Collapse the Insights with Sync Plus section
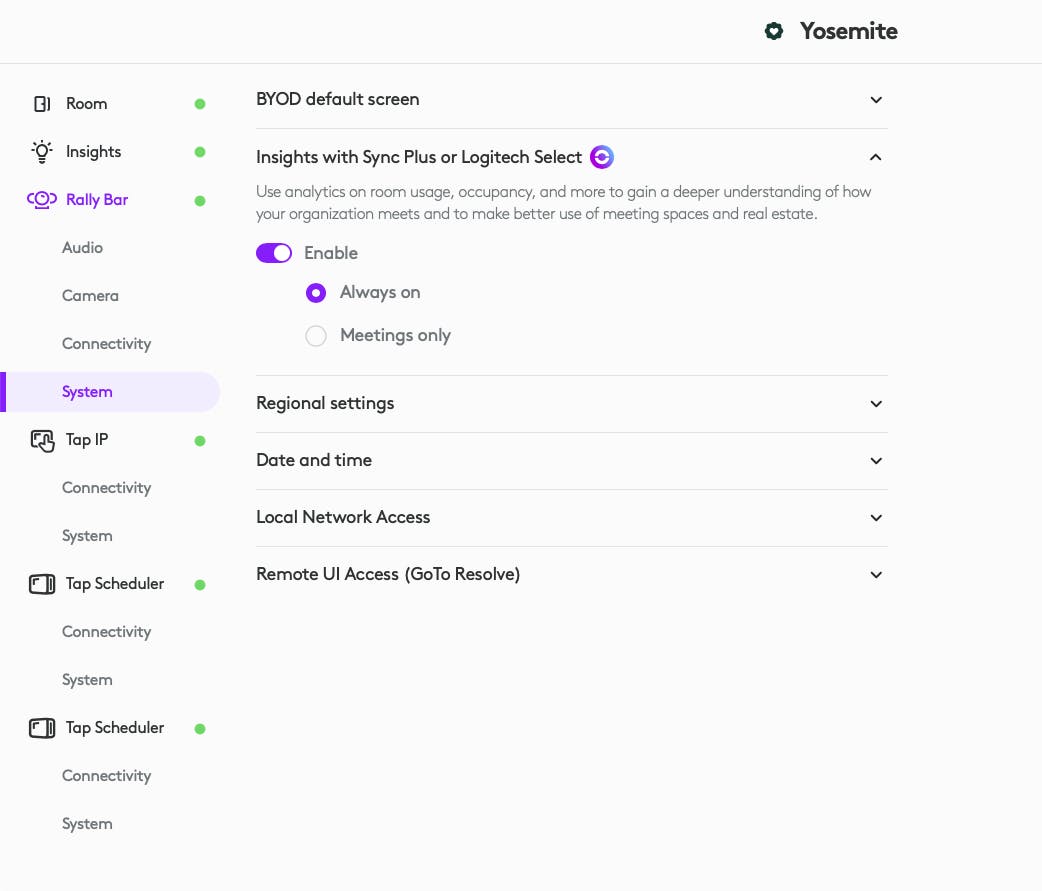 (x=876, y=157)
